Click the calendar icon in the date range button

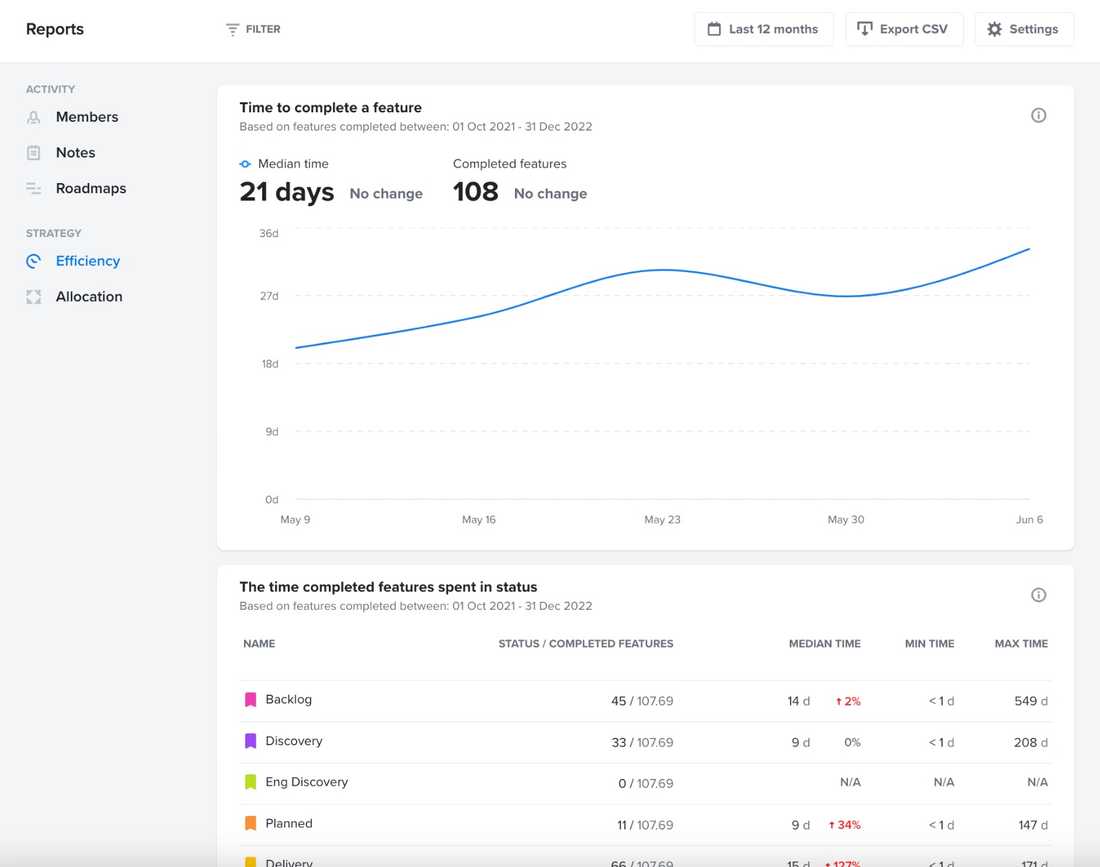(713, 29)
